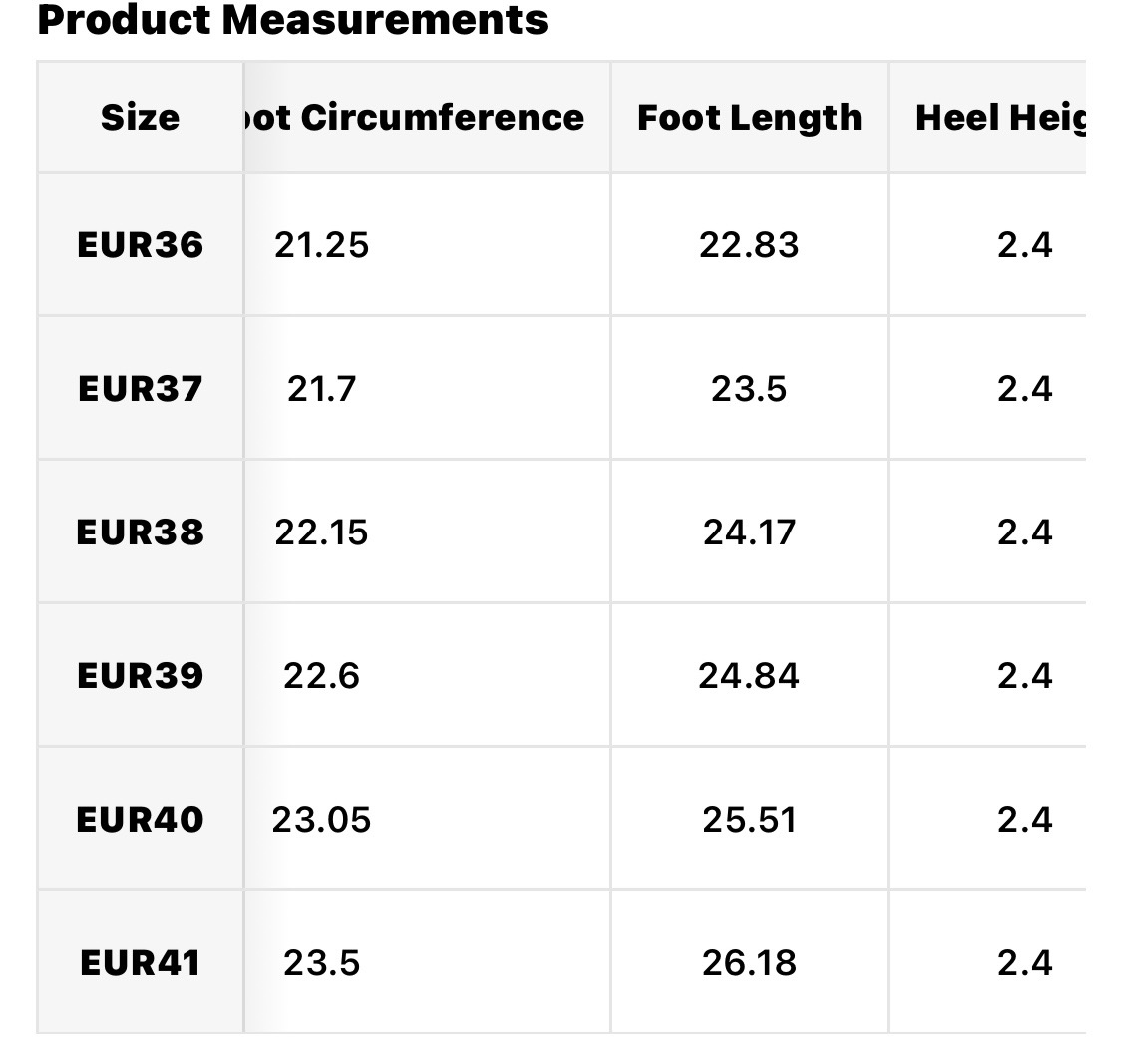Image resolution: width=1122 pixels, height=1064 pixels.
Task: Click the partially visible Heel Height header
Action: [x=998, y=118]
